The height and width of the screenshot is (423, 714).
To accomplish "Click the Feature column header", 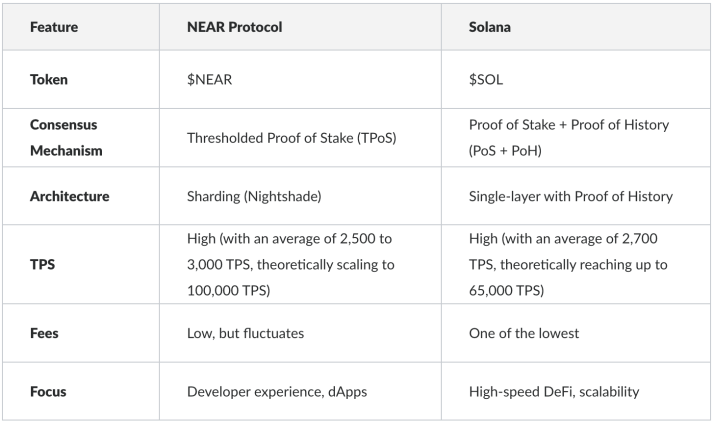I will pyautogui.click(x=54, y=27).
